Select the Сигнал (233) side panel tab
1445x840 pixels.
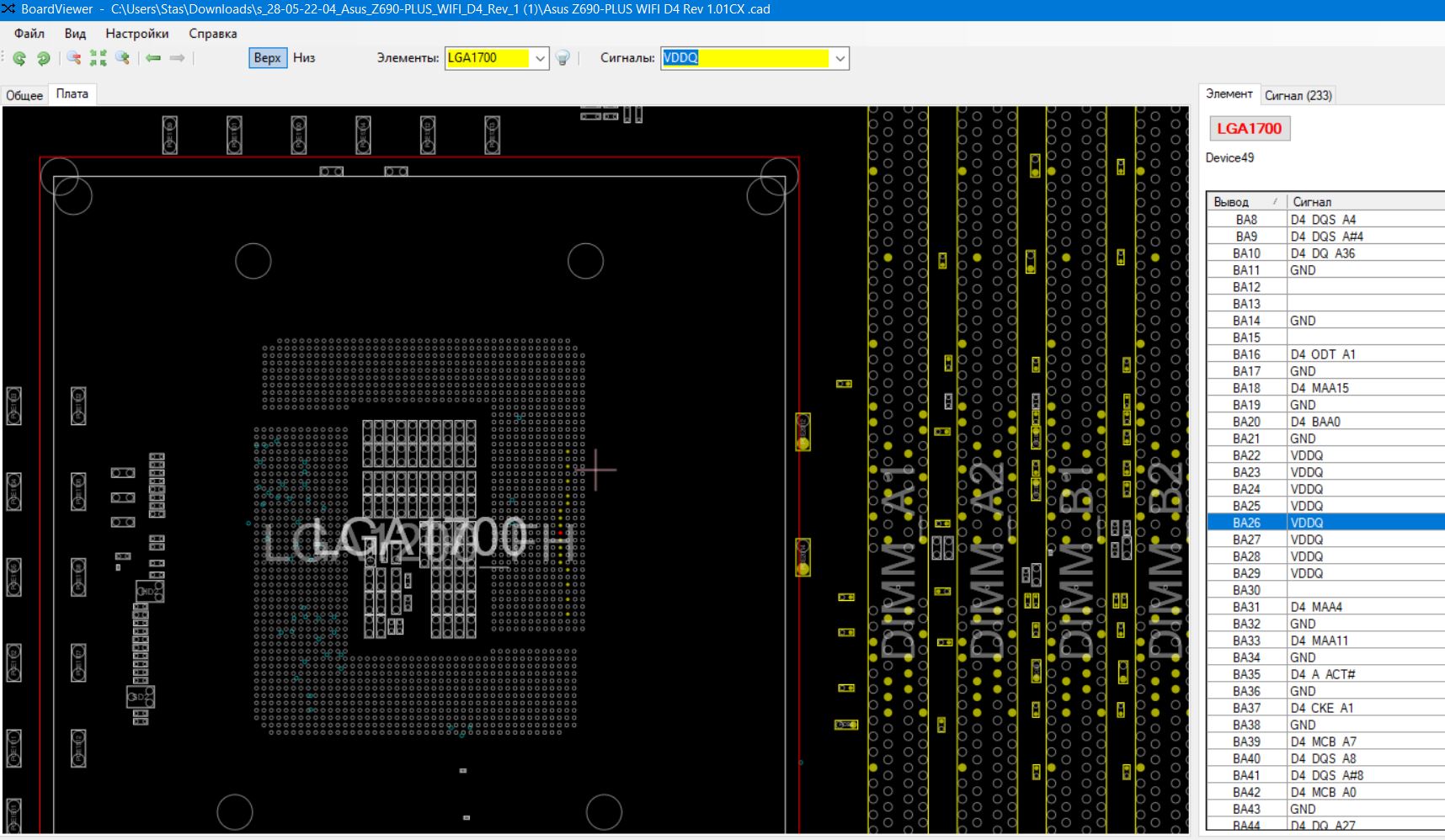(x=1298, y=95)
